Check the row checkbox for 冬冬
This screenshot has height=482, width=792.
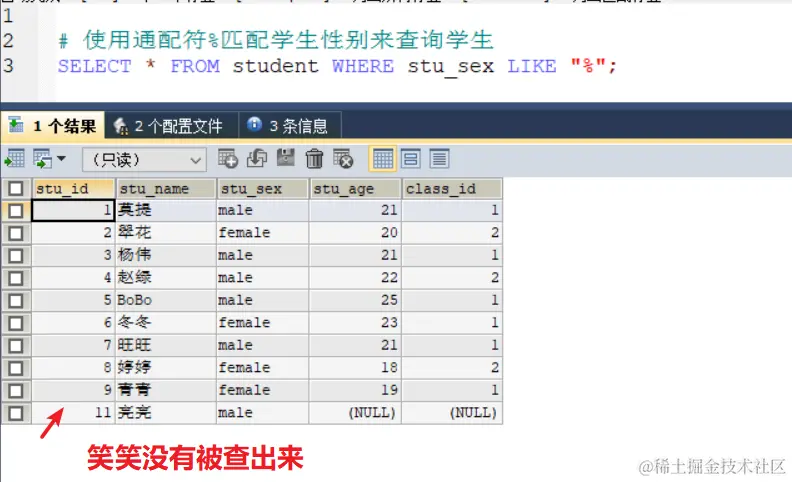click(16, 323)
